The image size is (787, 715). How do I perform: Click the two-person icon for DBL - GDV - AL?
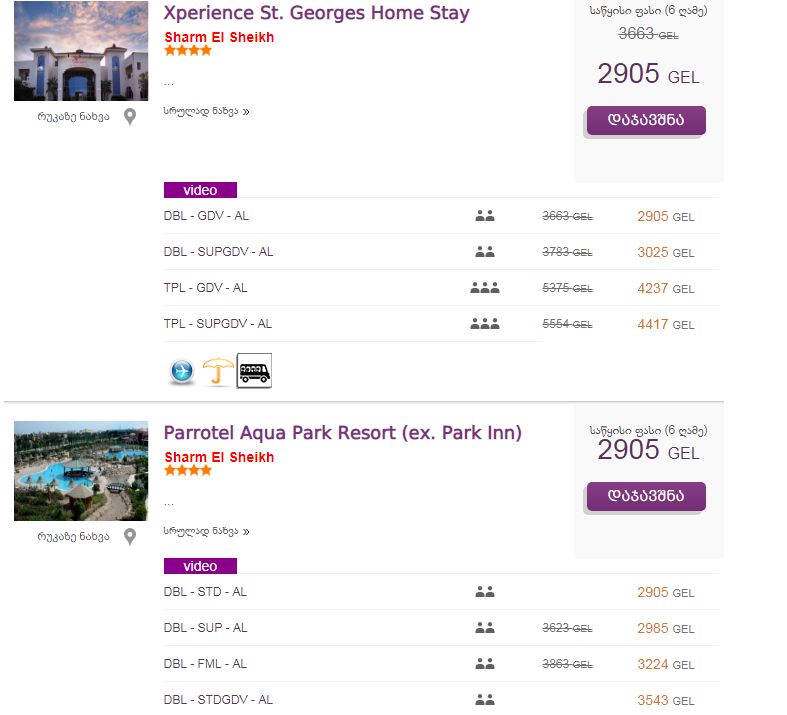pos(485,216)
